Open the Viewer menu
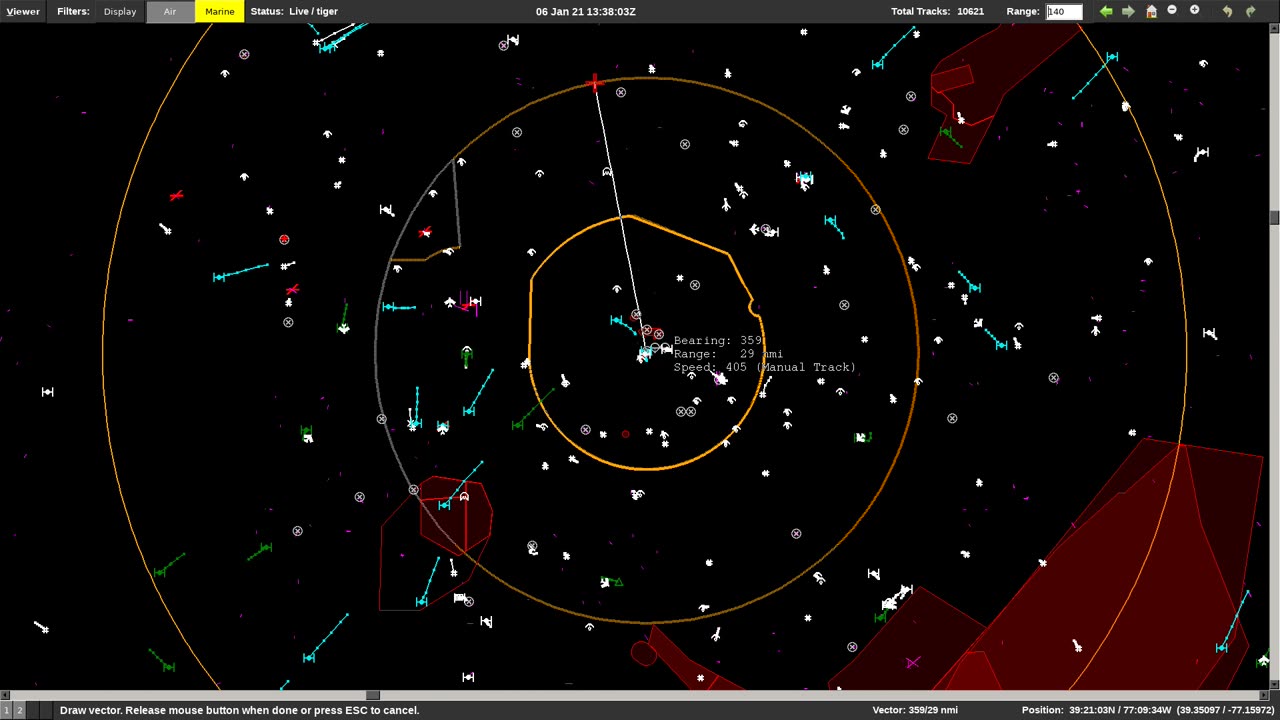 23,11
